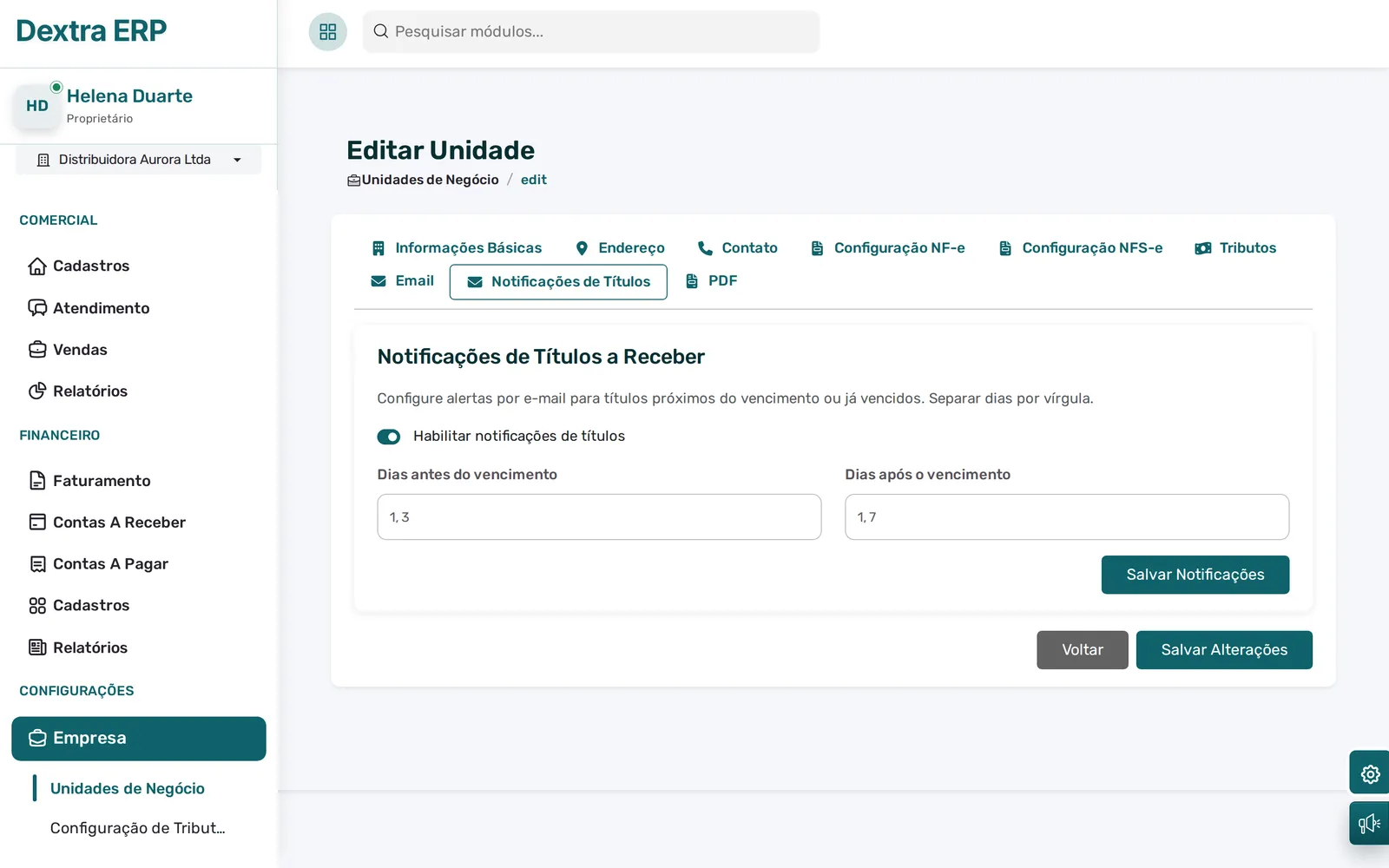Click the Dextra ERP logo
Viewport: 1389px width, 868px height.
click(91, 31)
